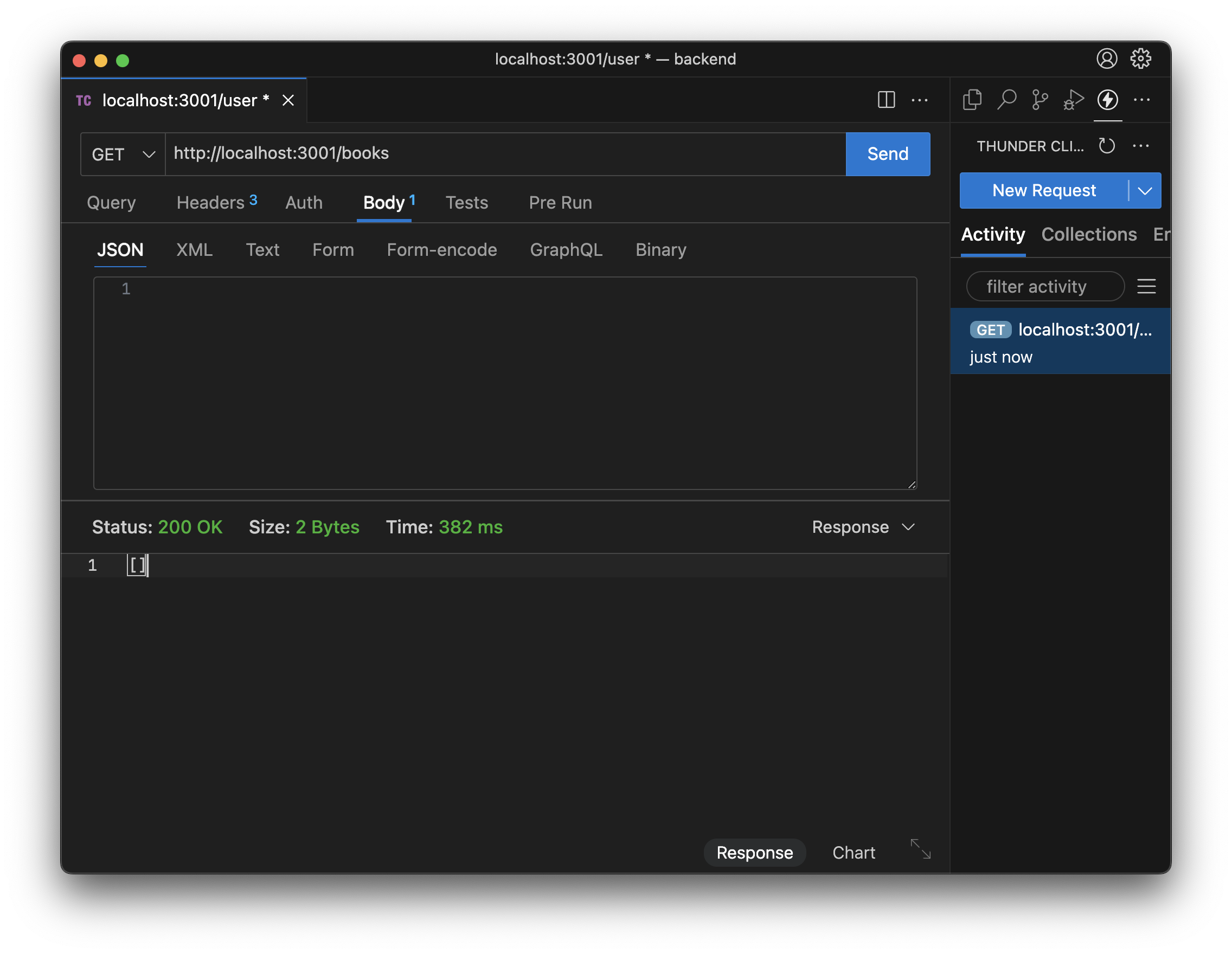Select the Form-encode body type
1232x954 pixels.
coord(442,250)
